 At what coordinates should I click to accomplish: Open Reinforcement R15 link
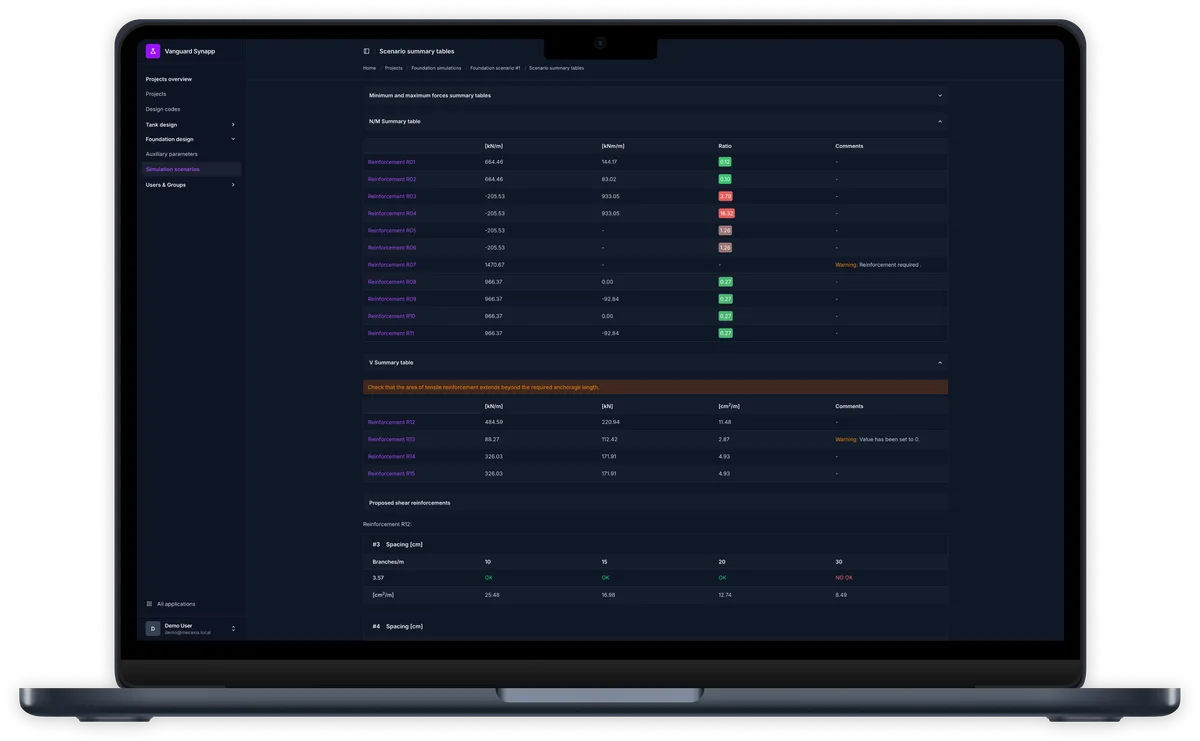(x=391, y=474)
